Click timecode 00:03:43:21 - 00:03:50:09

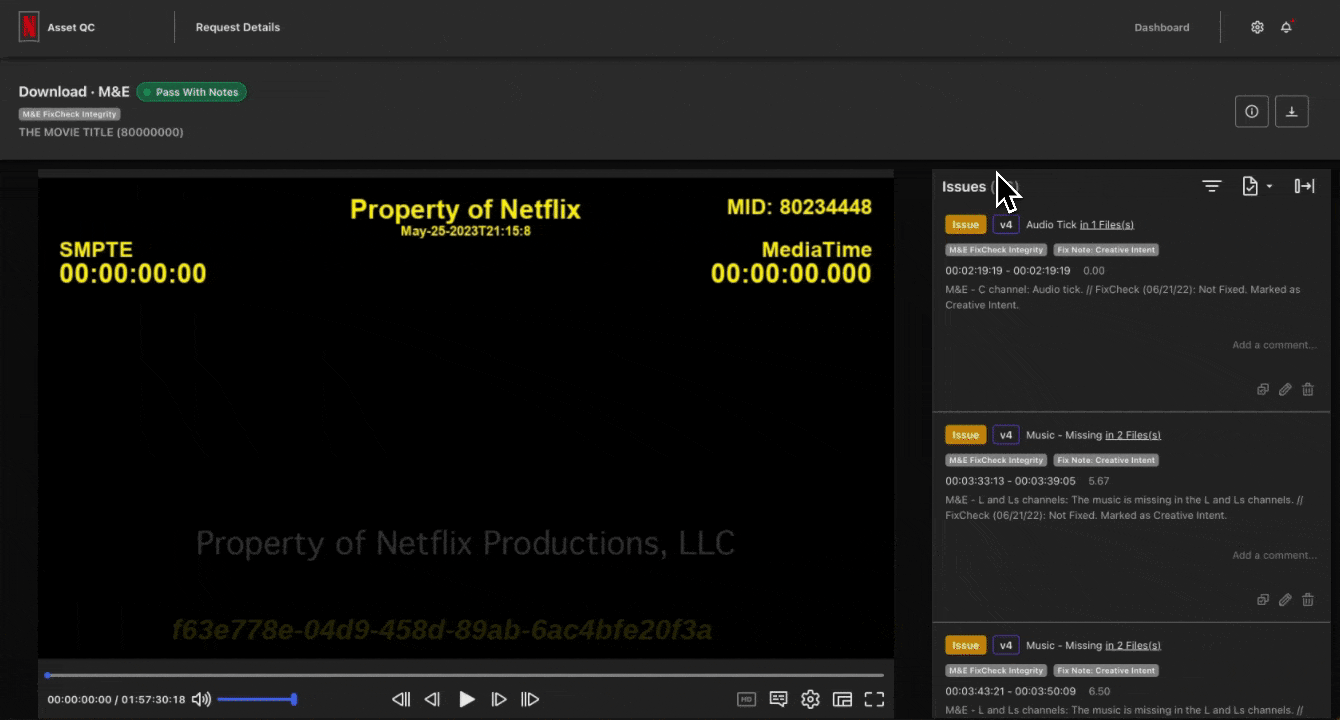[x=1010, y=691]
